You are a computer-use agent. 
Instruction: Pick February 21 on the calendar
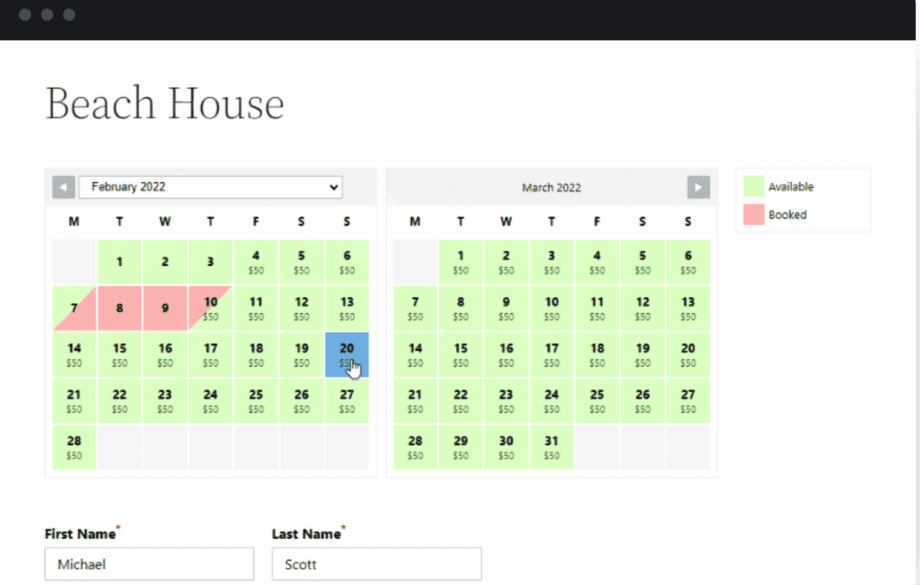pos(74,401)
